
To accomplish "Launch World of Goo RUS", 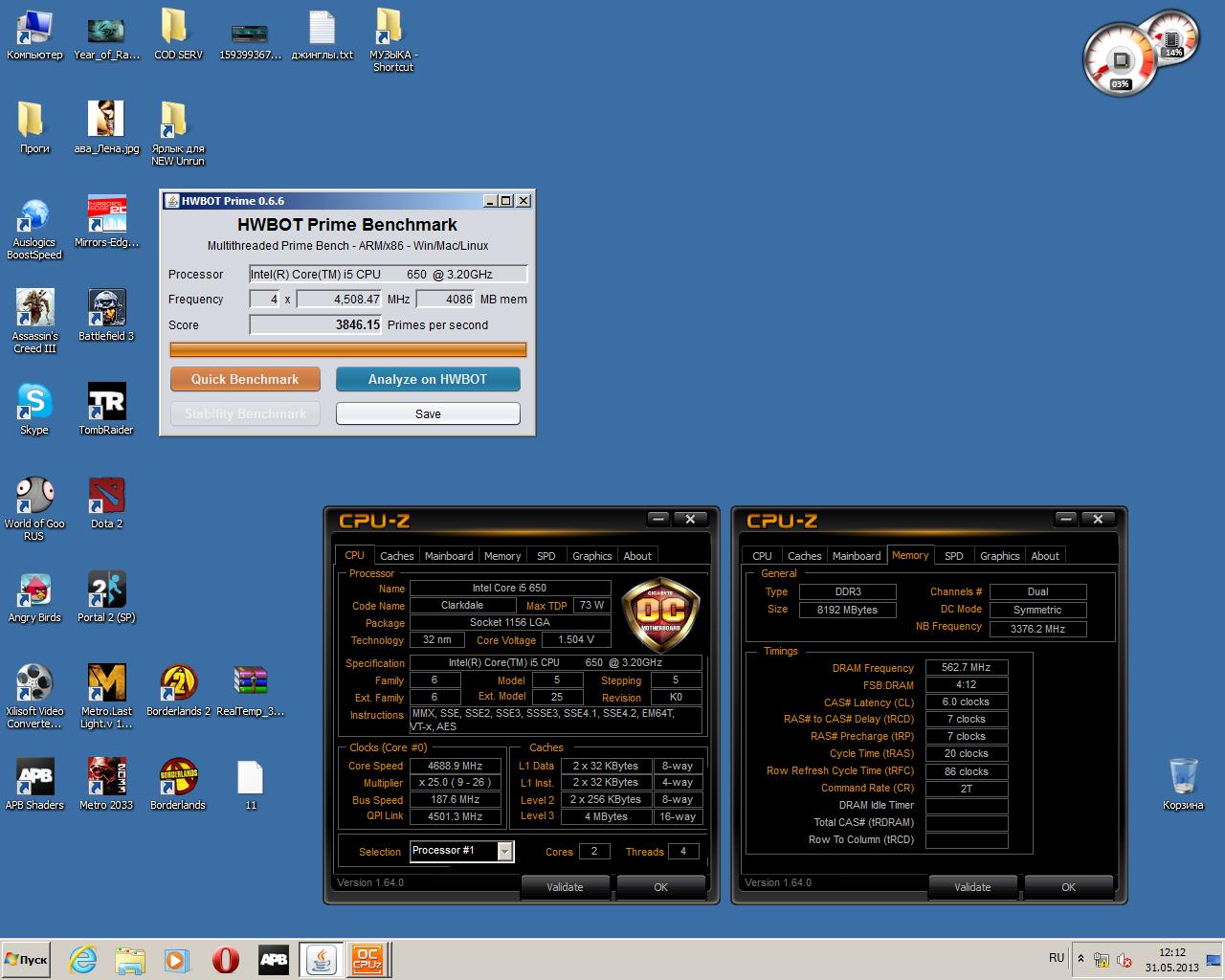I will [x=34, y=509].
